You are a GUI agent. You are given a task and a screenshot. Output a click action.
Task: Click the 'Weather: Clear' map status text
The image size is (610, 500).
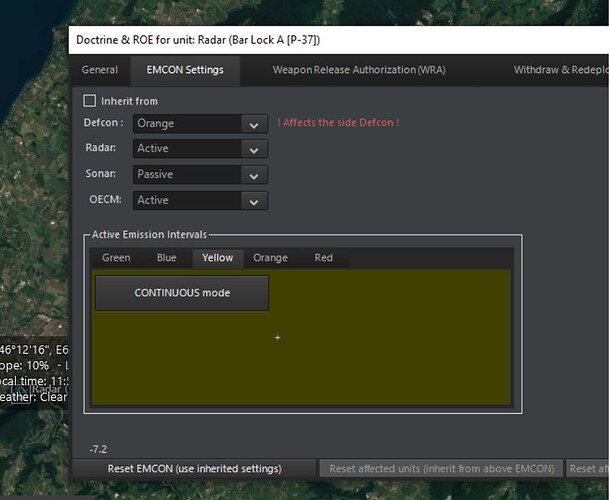point(34,397)
